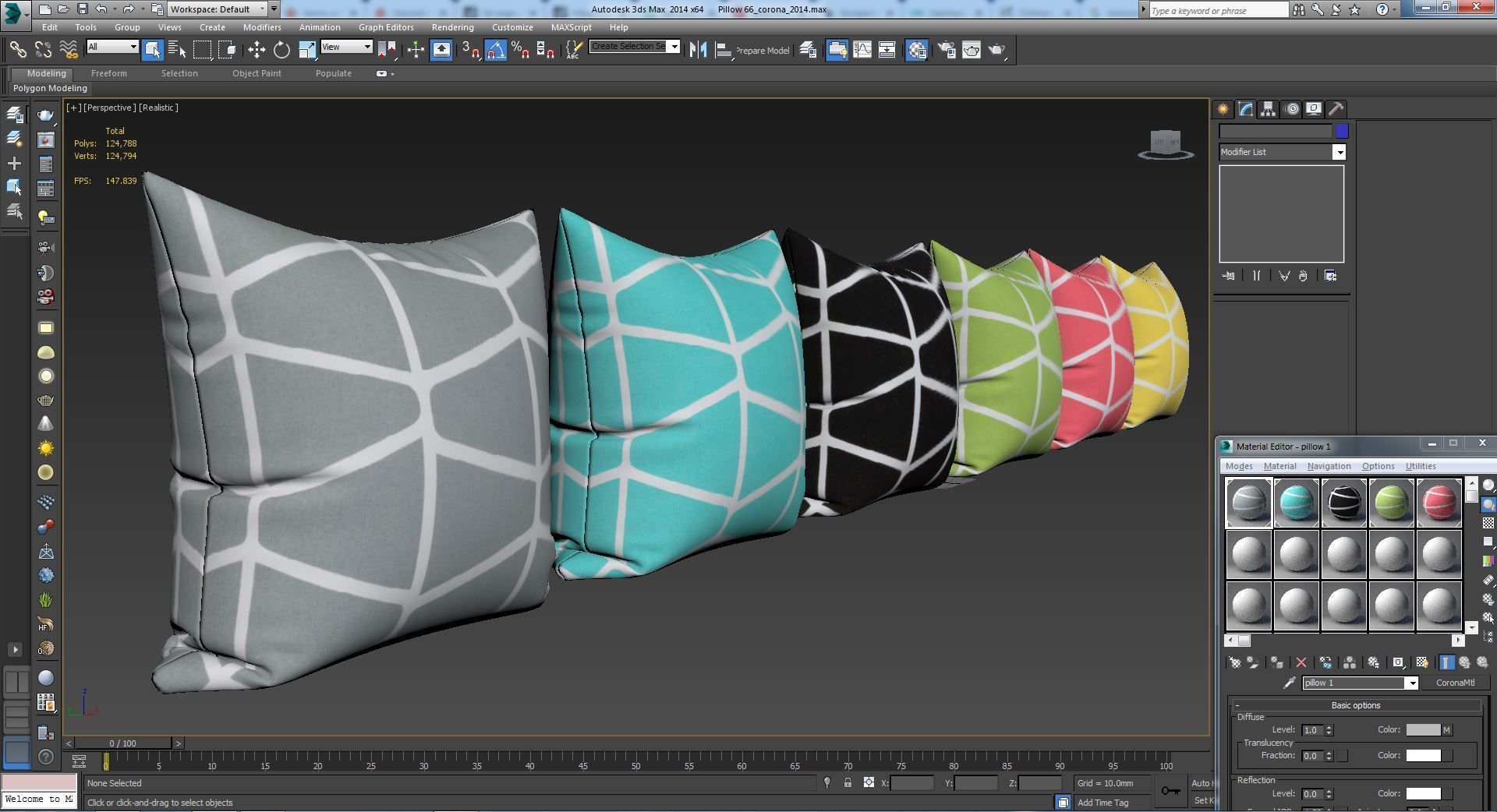Screen dimensions: 1497x812
Task: Click the Add Time Tag button
Action: point(1103,803)
